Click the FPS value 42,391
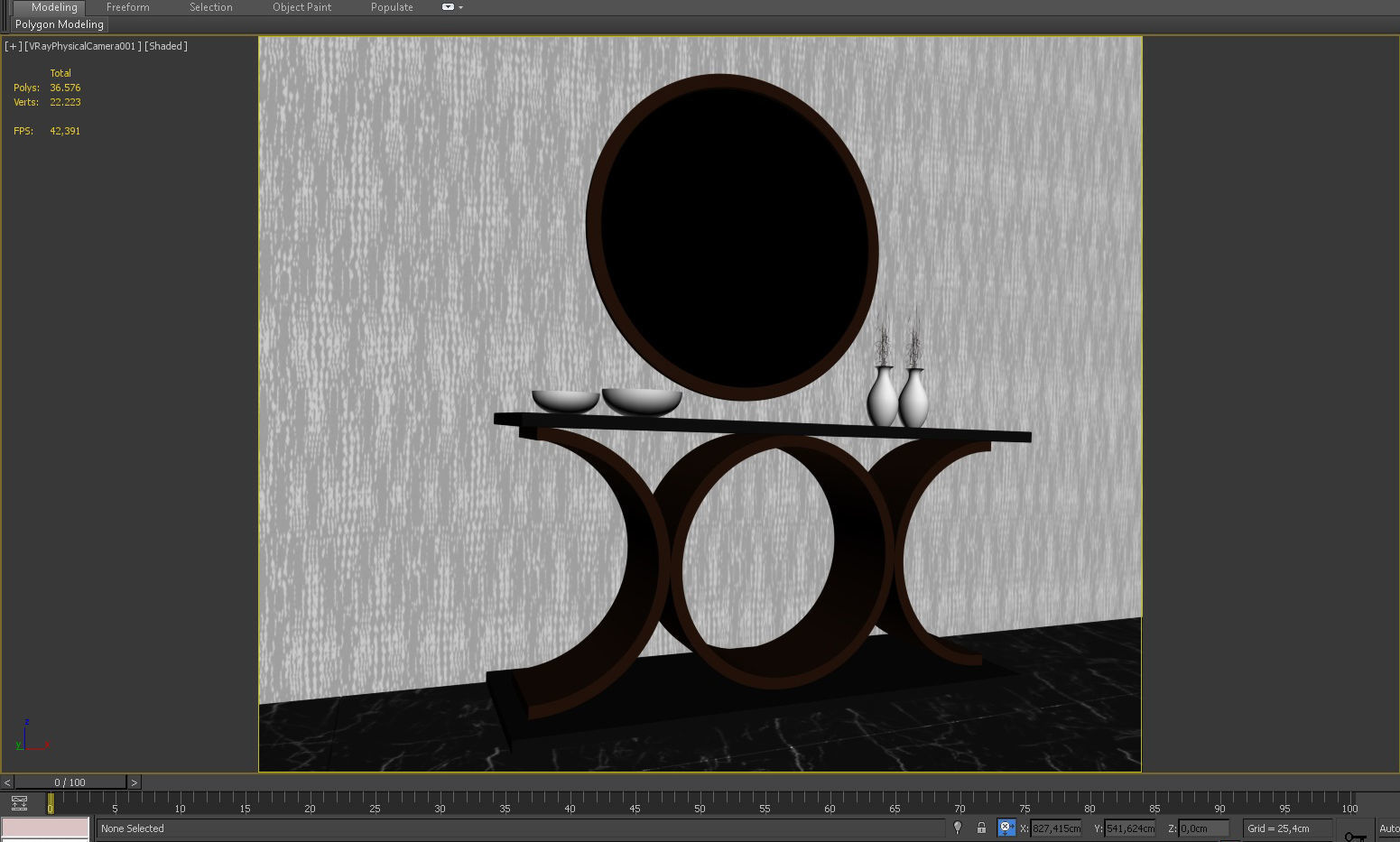 (65, 131)
